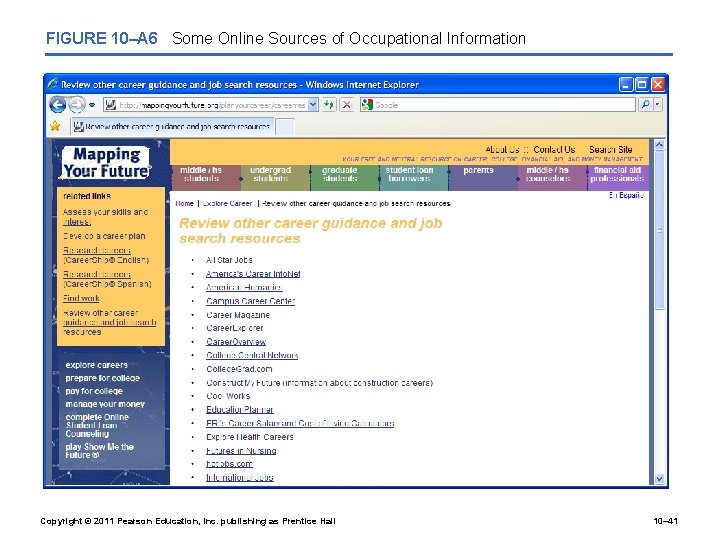Click the browser Back arrow button

[x=58, y=105]
